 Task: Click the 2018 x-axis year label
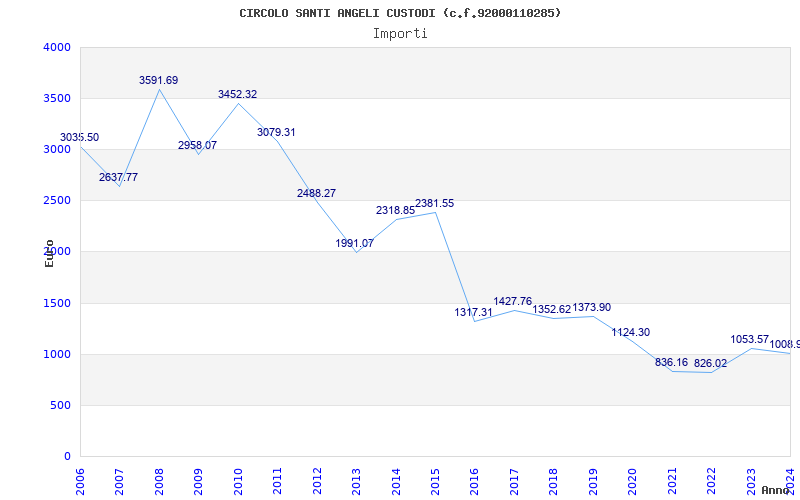click(554, 481)
